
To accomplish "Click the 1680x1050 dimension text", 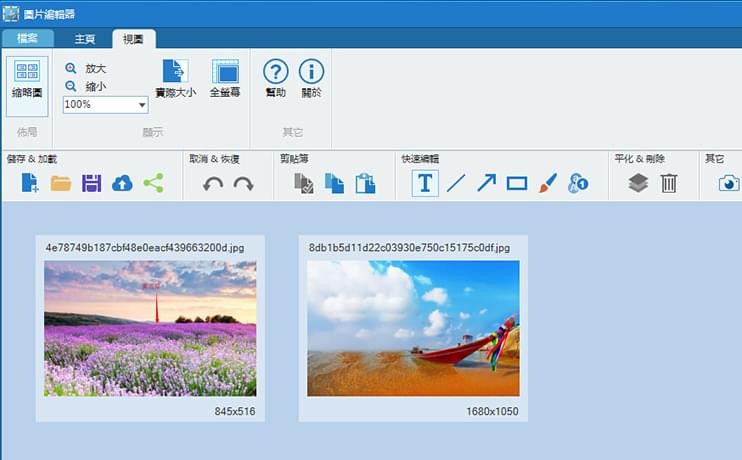I will tap(492, 411).
